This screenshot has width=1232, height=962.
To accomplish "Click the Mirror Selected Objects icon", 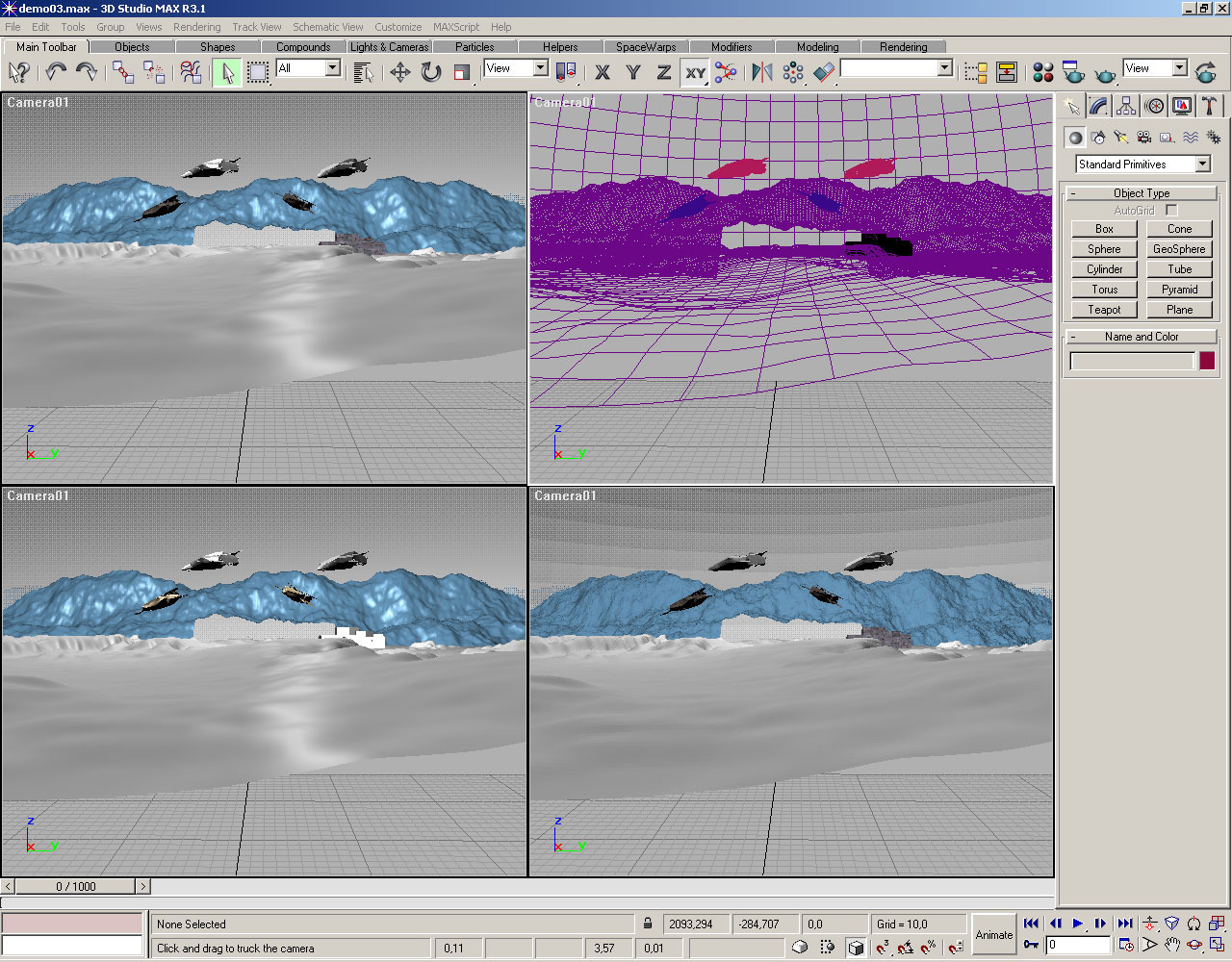I will [762, 72].
